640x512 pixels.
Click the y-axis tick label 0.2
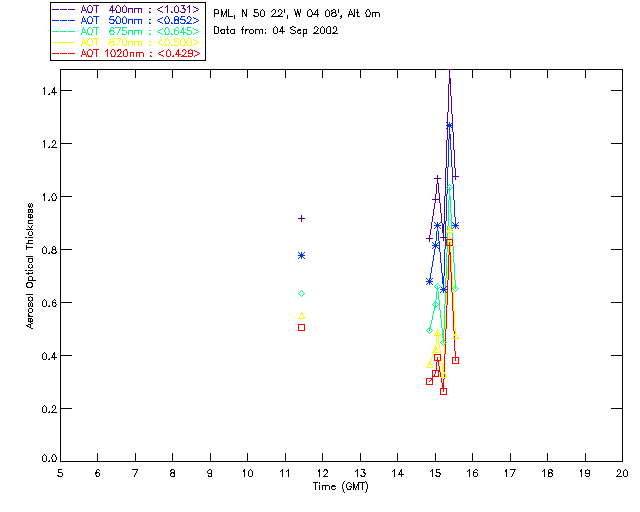[49, 409]
